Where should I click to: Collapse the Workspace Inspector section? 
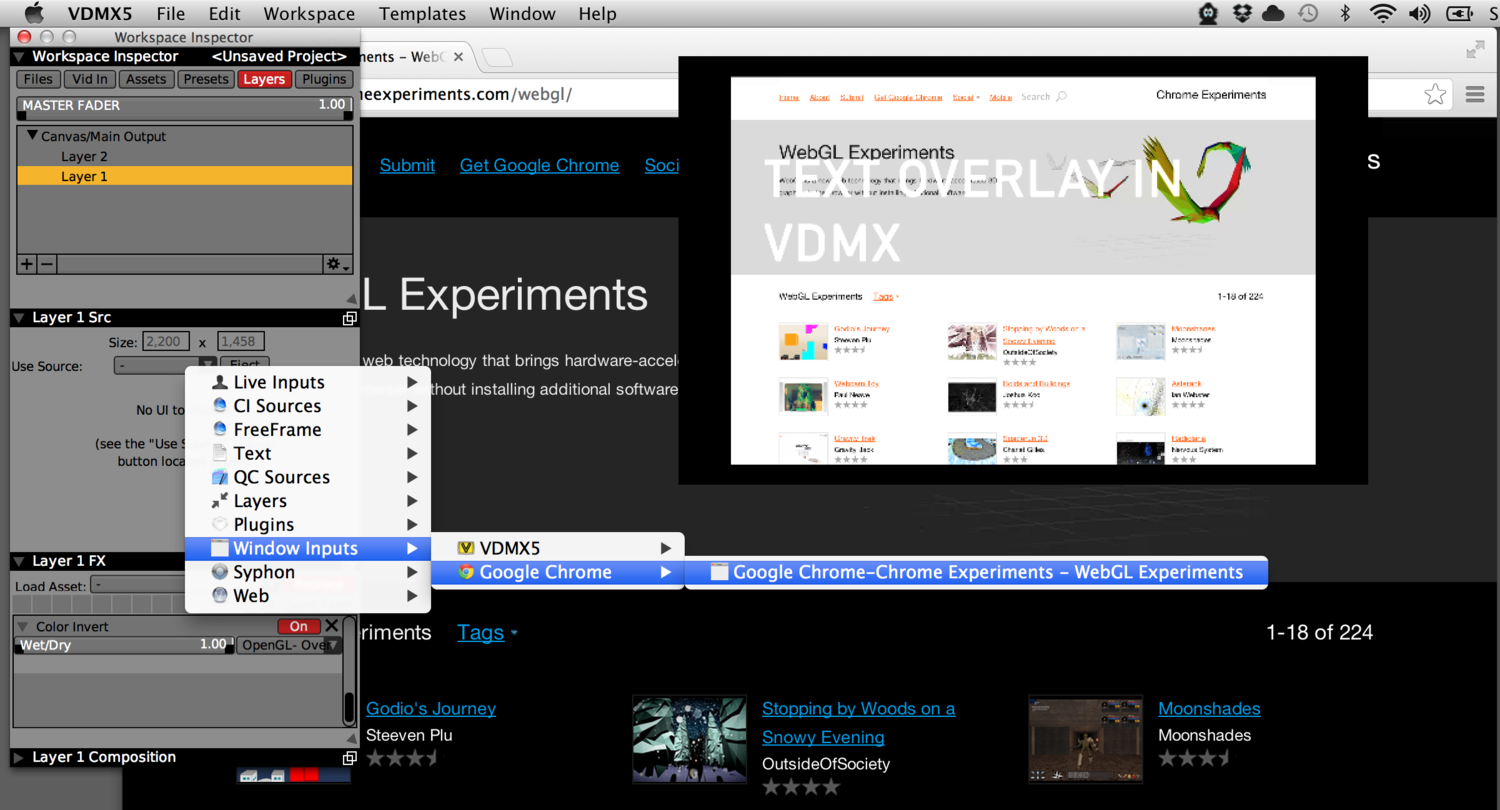pos(20,57)
